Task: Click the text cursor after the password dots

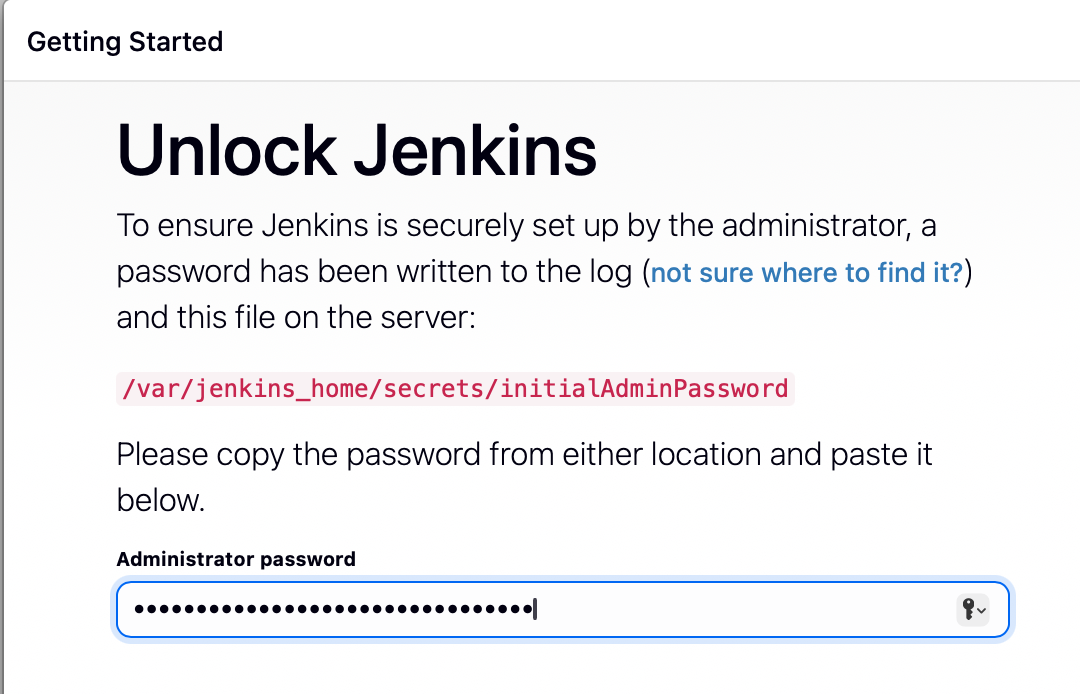Action: point(535,609)
